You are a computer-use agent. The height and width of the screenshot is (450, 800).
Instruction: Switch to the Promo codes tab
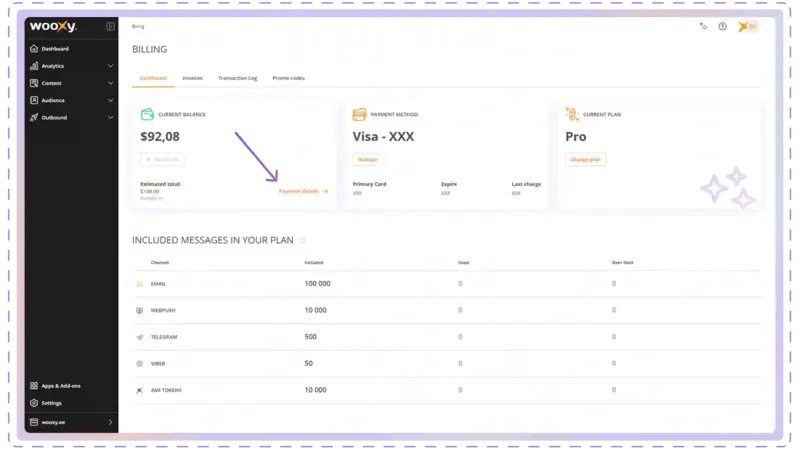288,78
